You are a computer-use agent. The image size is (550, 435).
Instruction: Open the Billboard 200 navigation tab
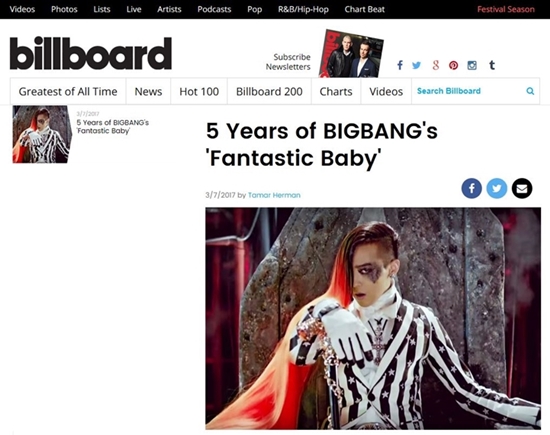tap(269, 91)
